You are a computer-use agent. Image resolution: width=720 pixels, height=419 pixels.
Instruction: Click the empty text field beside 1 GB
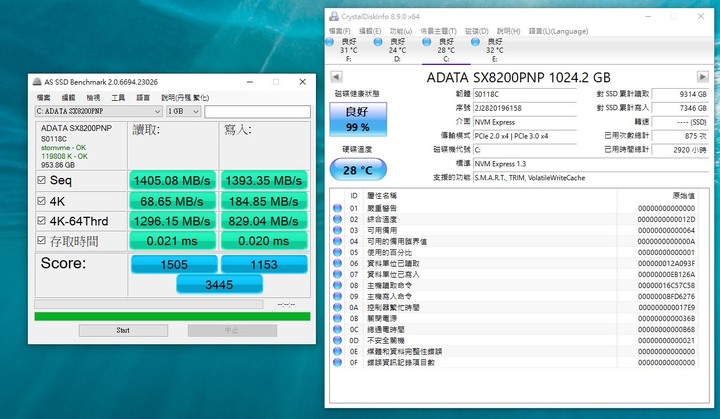[x=257, y=111]
